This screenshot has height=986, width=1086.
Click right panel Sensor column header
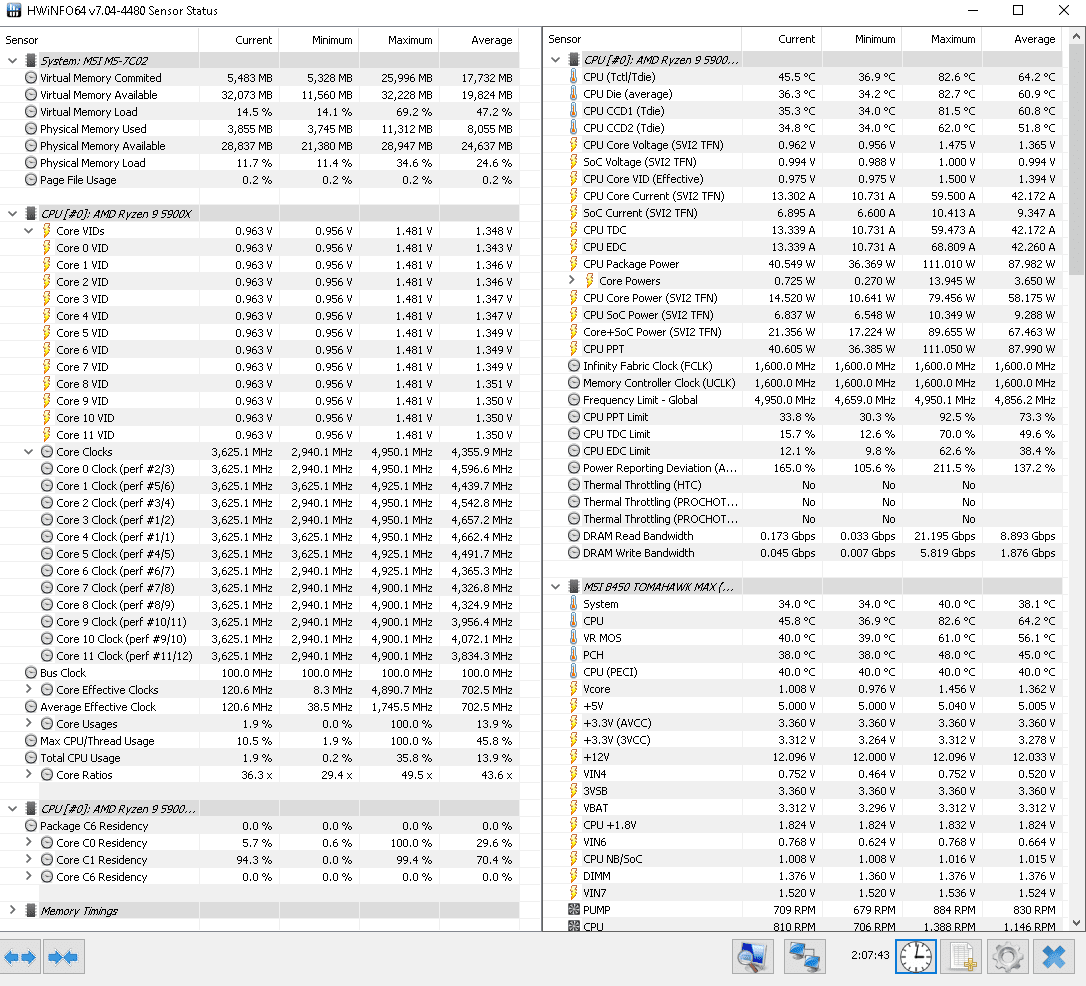(642, 39)
